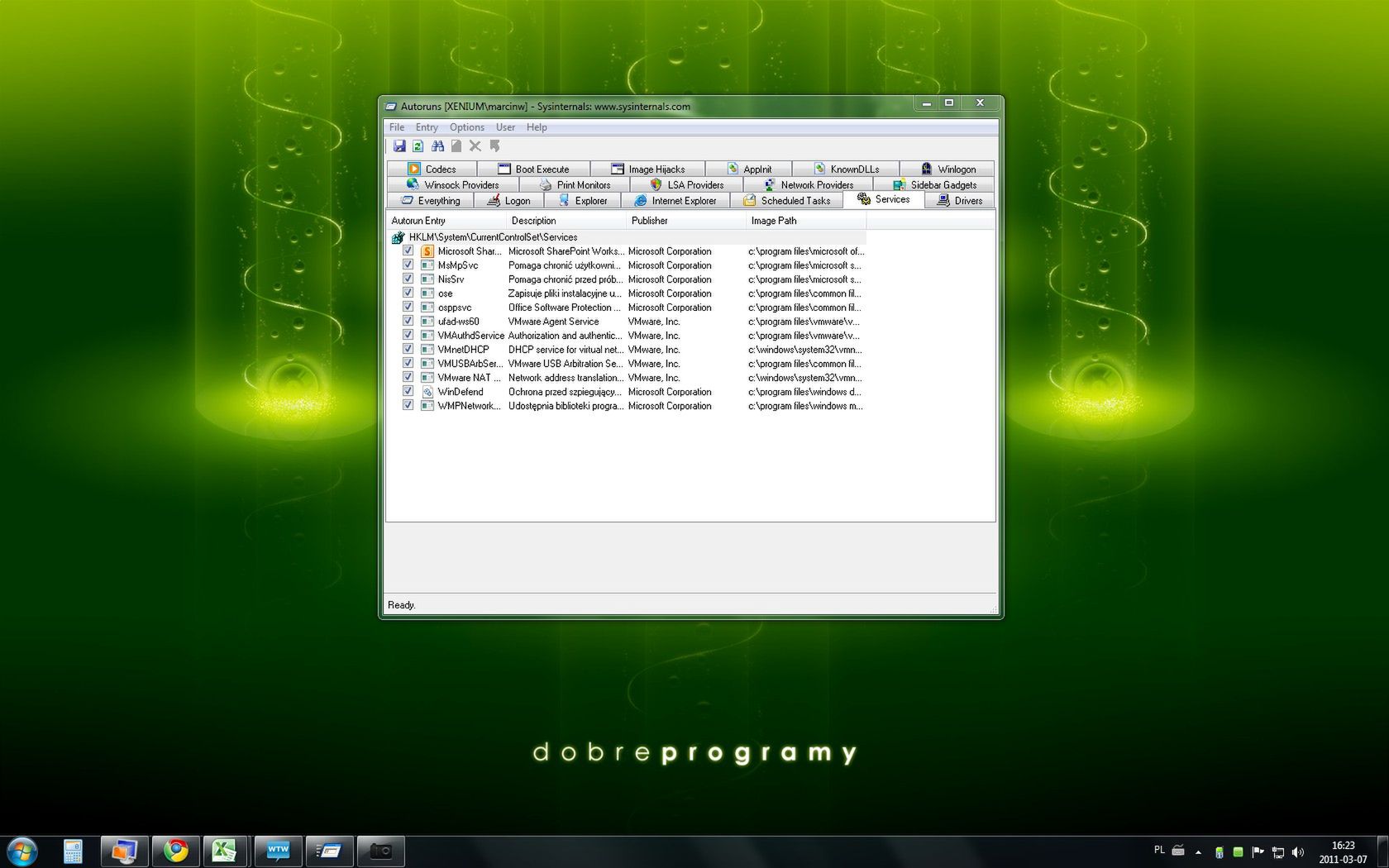
Task: Click the Find binoculars toolbar icon
Action: [x=437, y=146]
